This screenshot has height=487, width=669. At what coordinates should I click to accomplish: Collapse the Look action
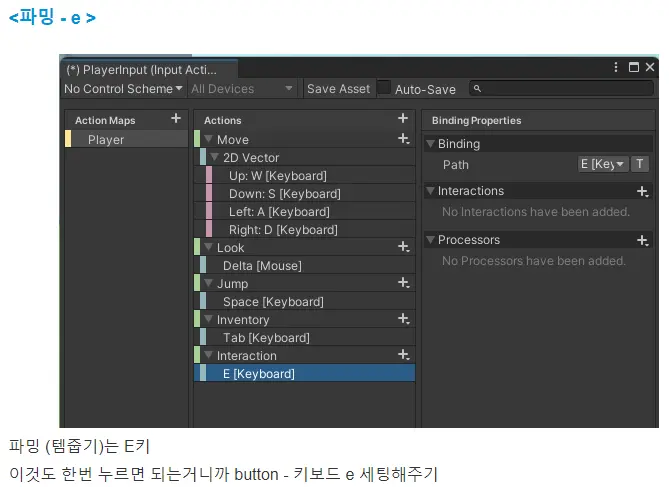pos(209,247)
